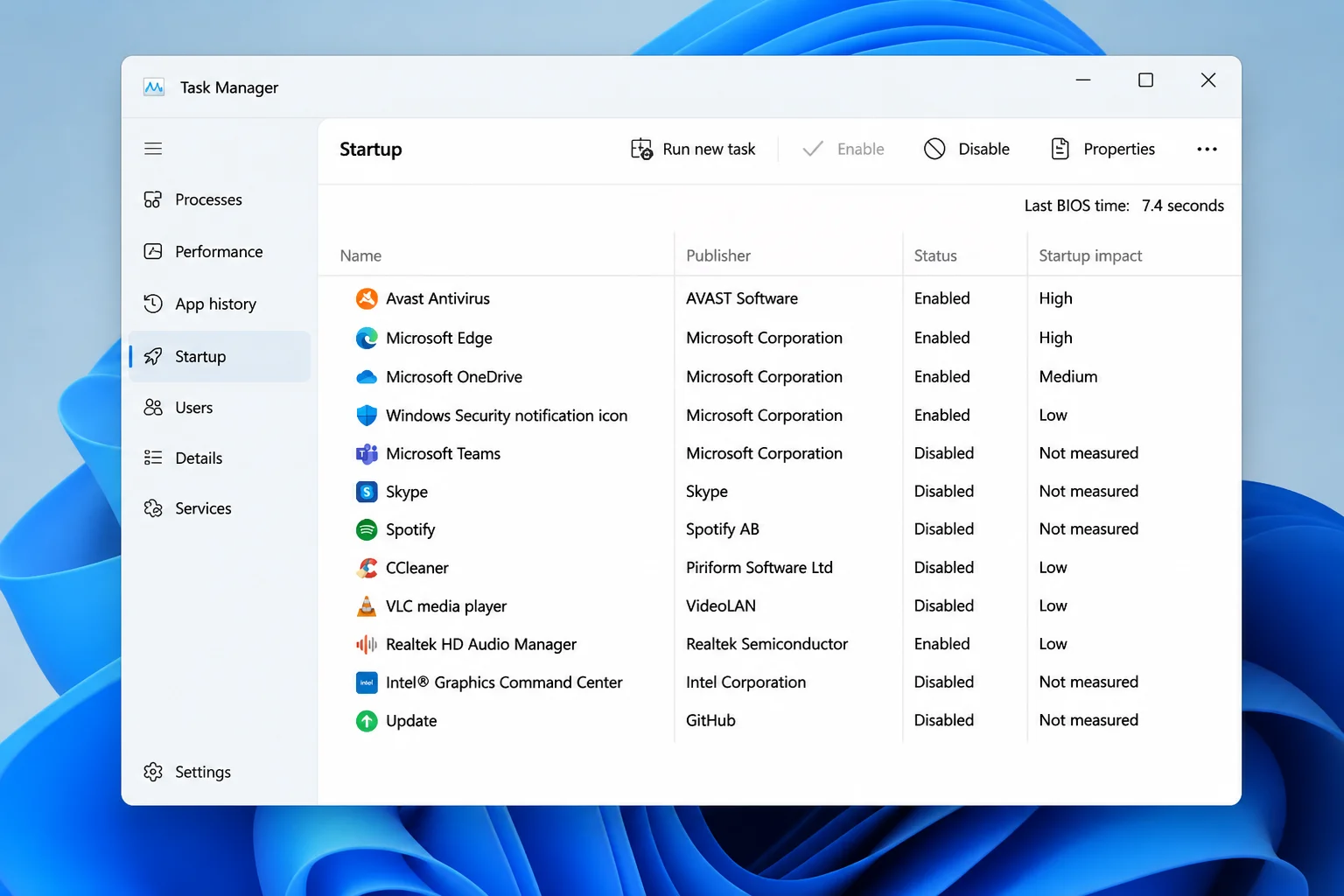1344x896 pixels.
Task: Switch to the Performance page
Action: point(220,252)
